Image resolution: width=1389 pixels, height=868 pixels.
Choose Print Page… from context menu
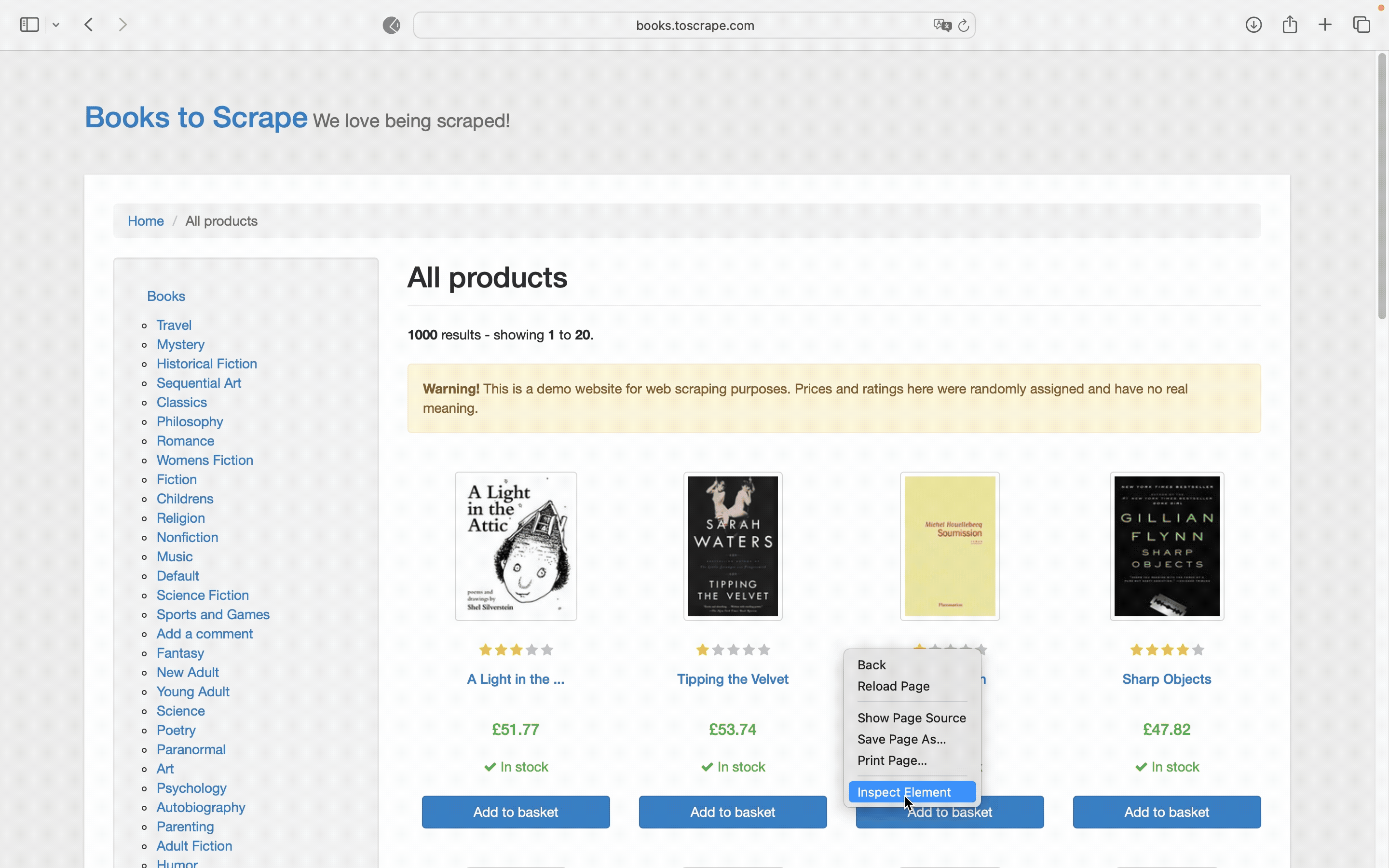[912, 760]
